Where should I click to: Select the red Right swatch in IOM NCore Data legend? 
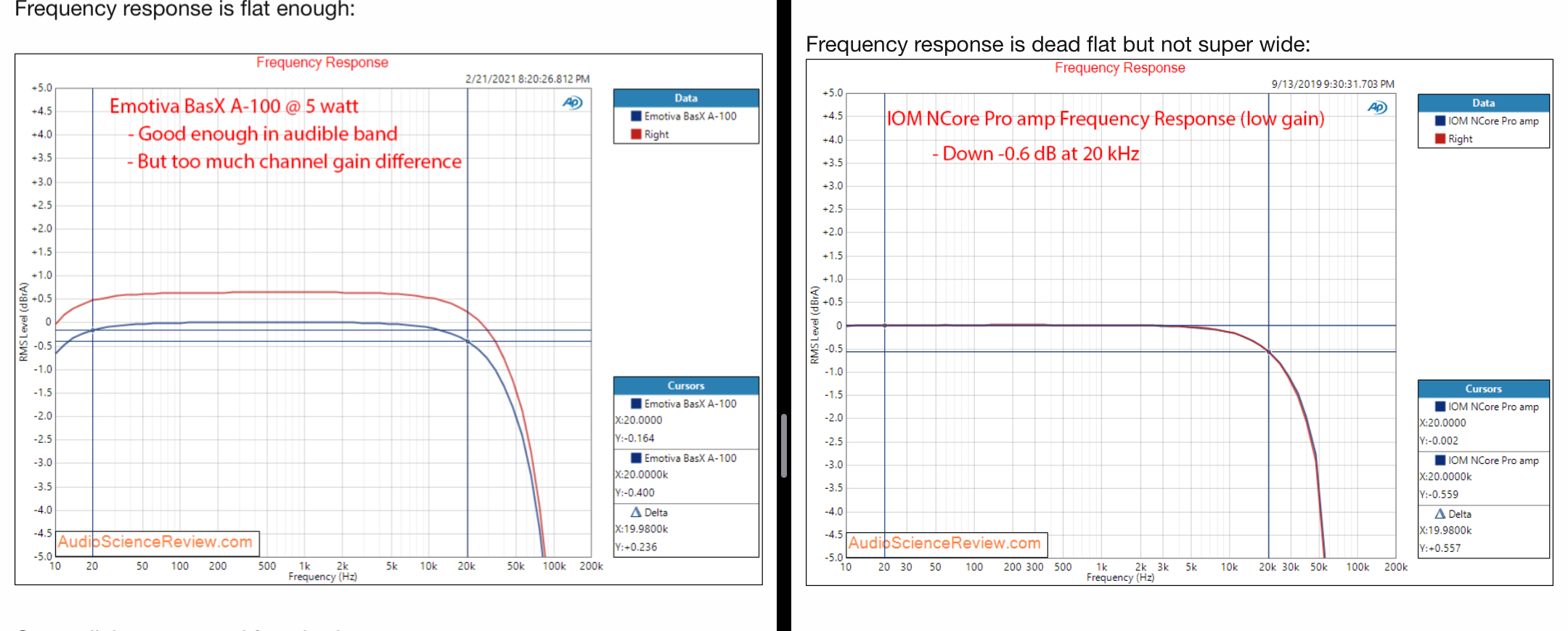(1440, 139)
